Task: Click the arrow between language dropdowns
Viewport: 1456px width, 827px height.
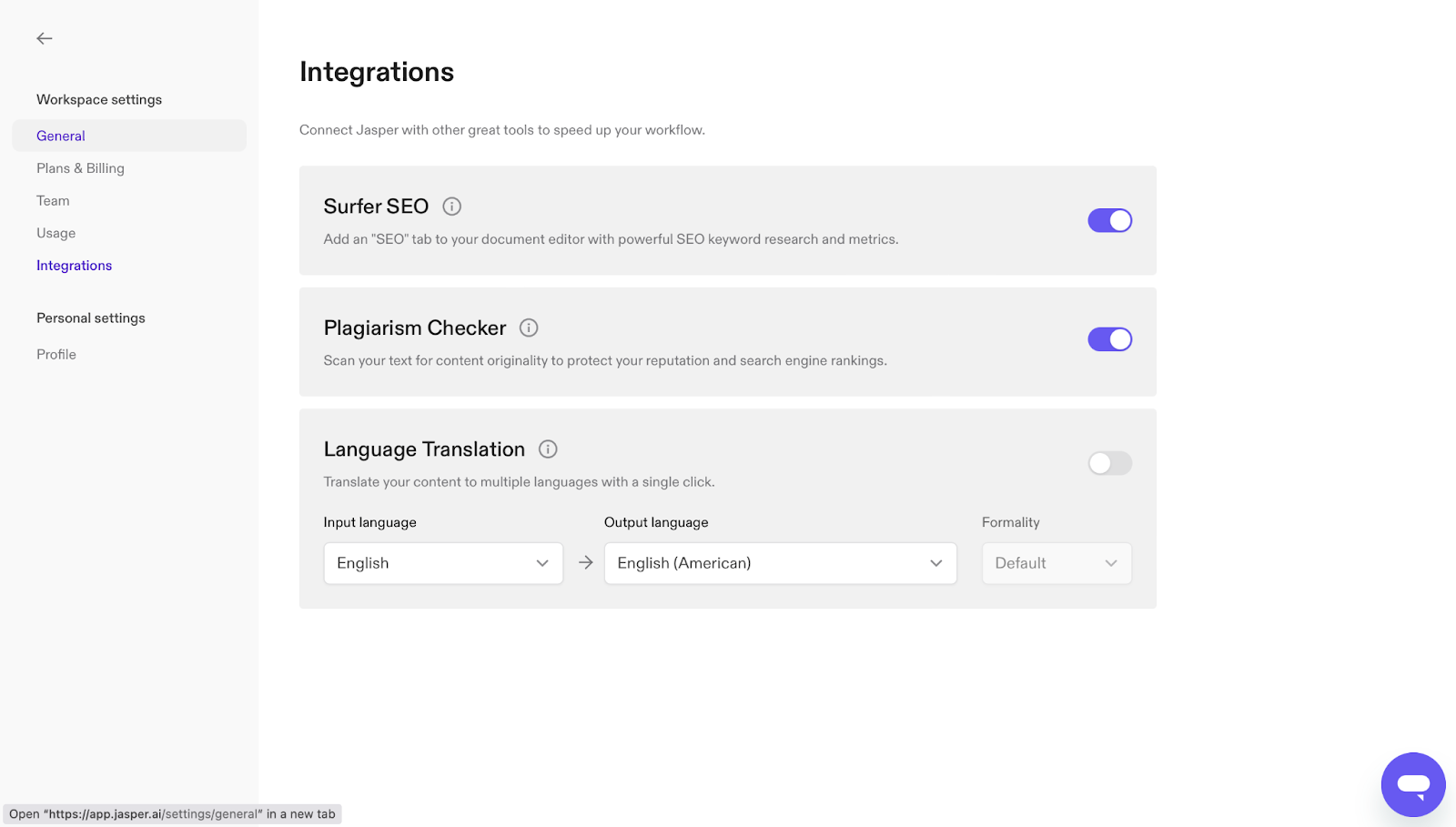Action: coord(585,563)
